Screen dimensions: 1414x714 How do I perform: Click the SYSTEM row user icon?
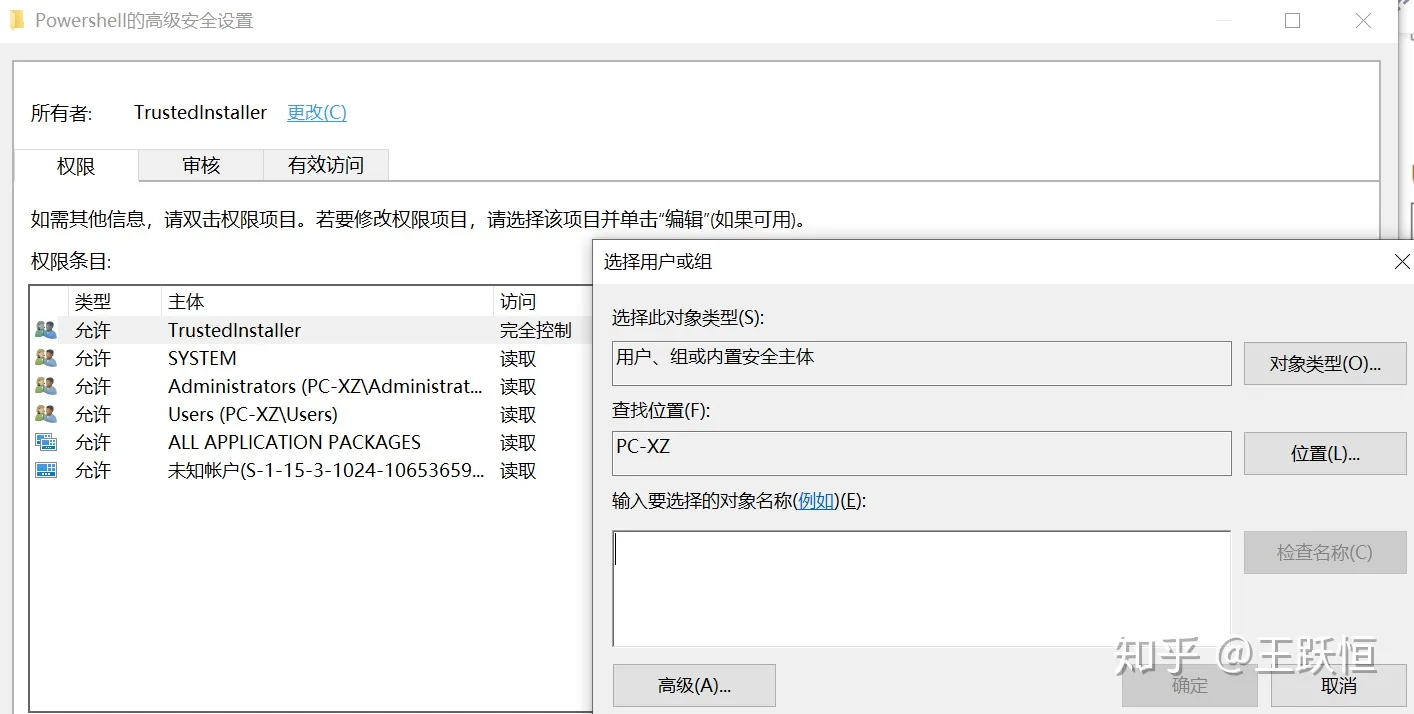pos(46,357)
